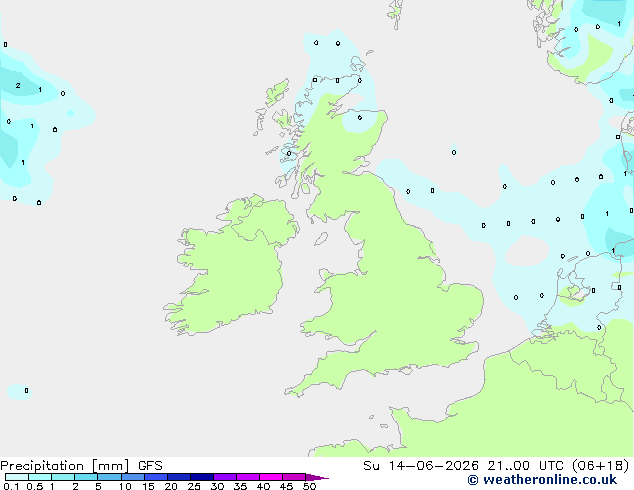Click the 0.1–0.5 mm palest cyan legend swatch
This screenshot has height=490, width=634.
coord(17,477)
